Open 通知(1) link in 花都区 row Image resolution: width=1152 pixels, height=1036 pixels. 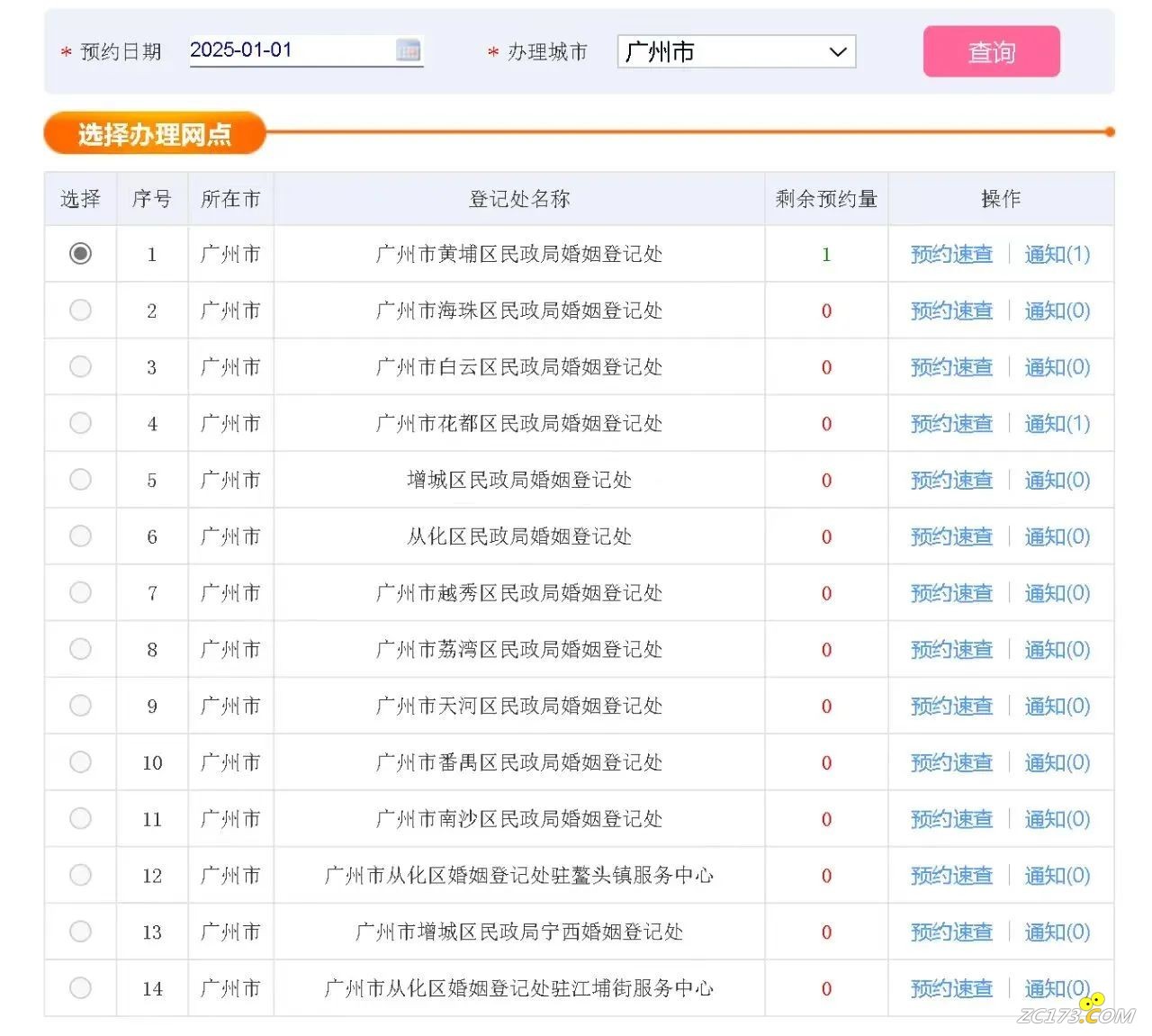(x=1057, y=424)
